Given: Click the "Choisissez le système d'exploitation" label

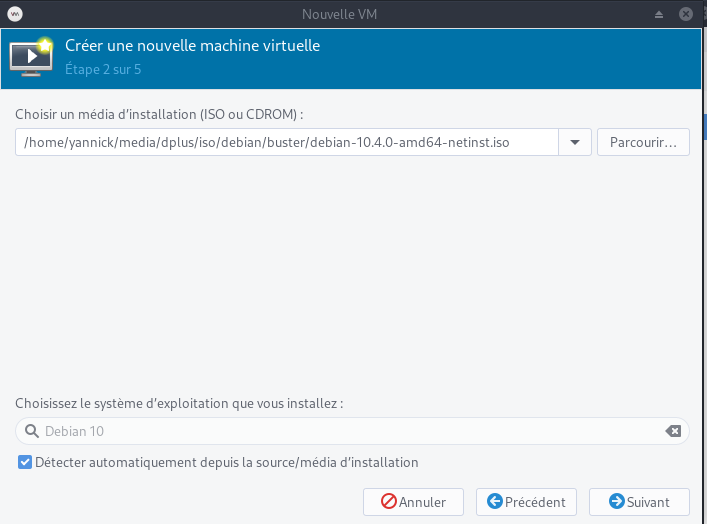Looking at the screenshot, I should [x=179, y=403].
